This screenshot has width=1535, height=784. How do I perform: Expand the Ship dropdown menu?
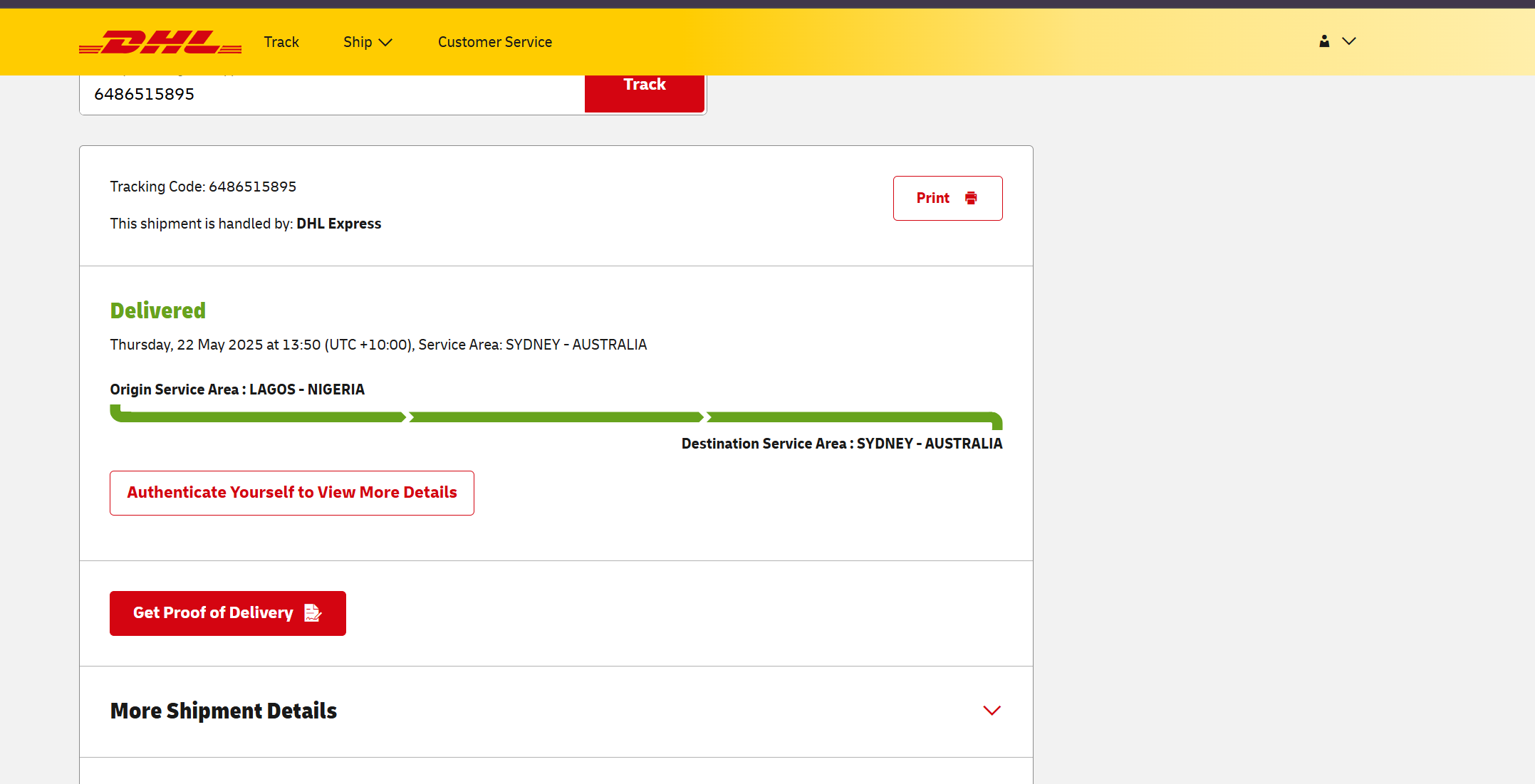(368, 42)
